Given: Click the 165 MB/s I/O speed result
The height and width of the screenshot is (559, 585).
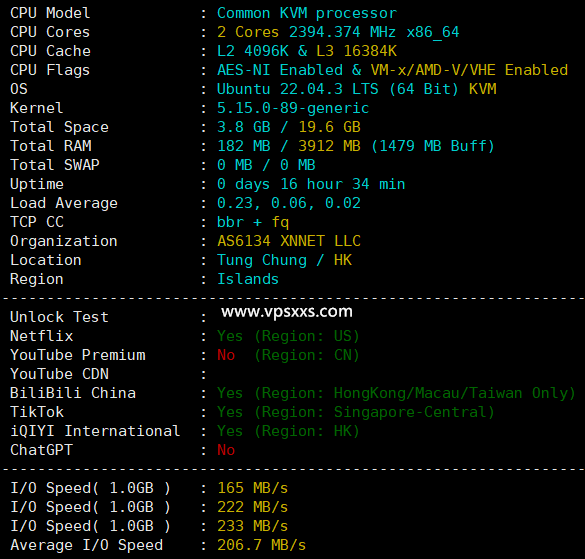Looking at the screenshot, I should (252, 488).
